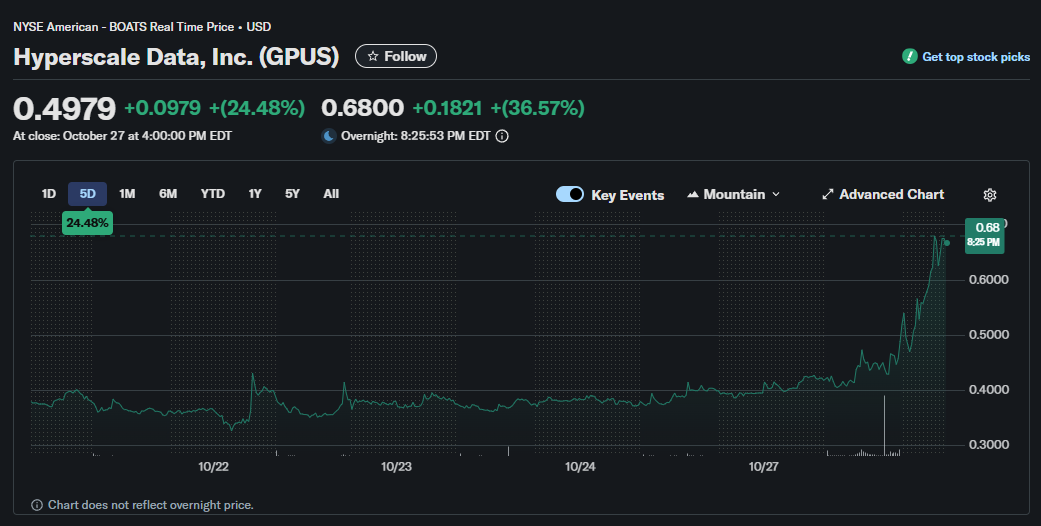Click the 10/24 date axis label
Image resolution: width=1041 pixels, height=526 pixels.
coord(580,467)
